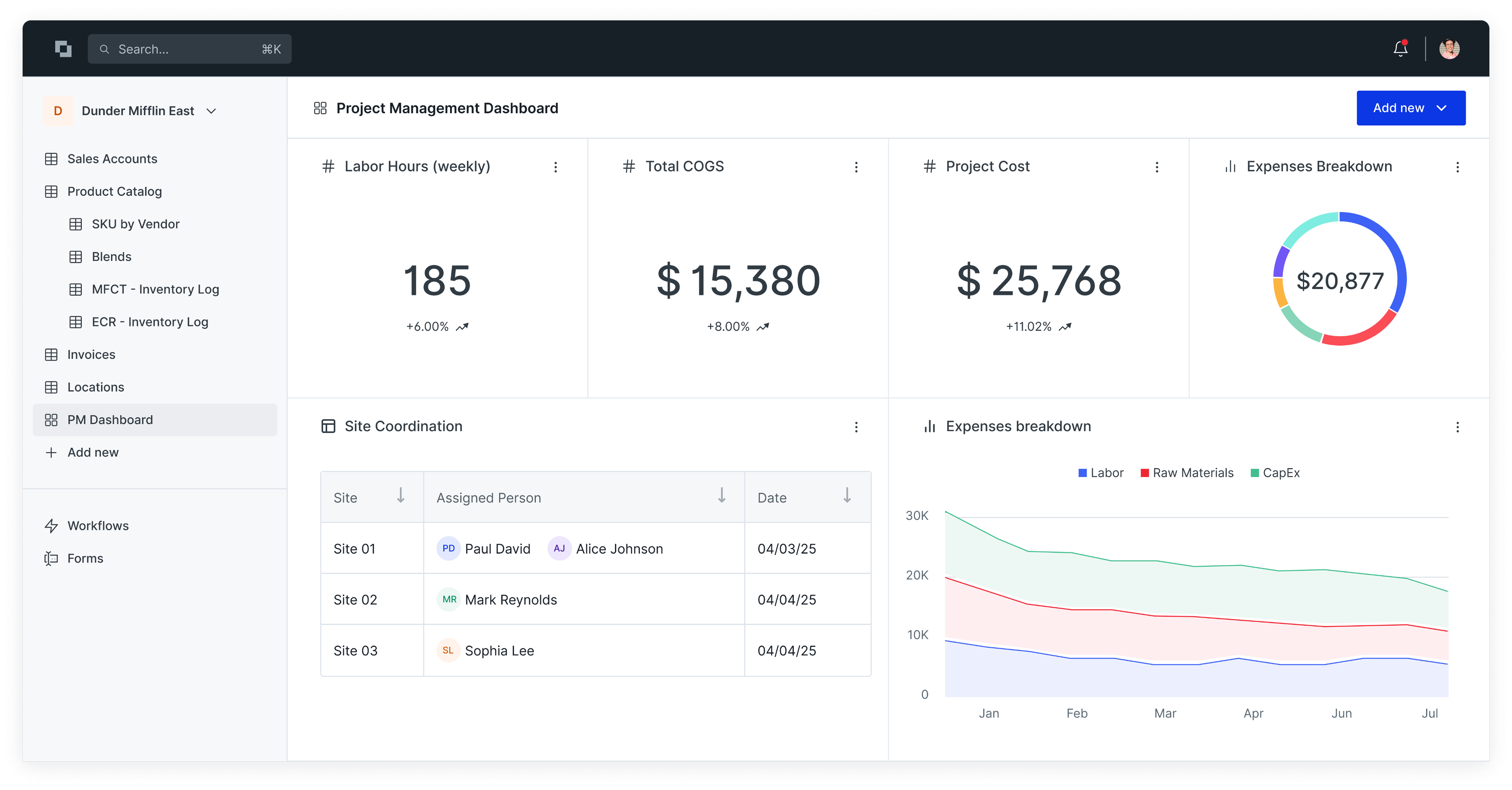Screen dimensions: 1512x790
Task: Open the Add new dropdown arrow
Action: pos(1441,108)
